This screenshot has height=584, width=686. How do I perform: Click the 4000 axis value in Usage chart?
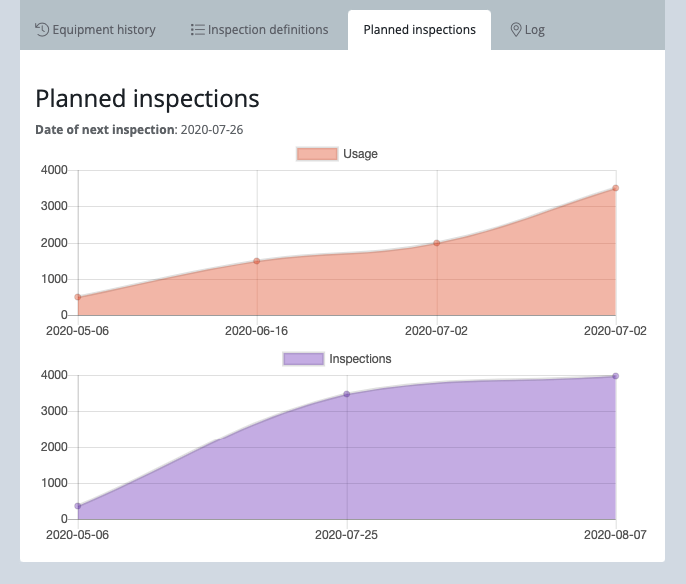click(x=54, y=170)
